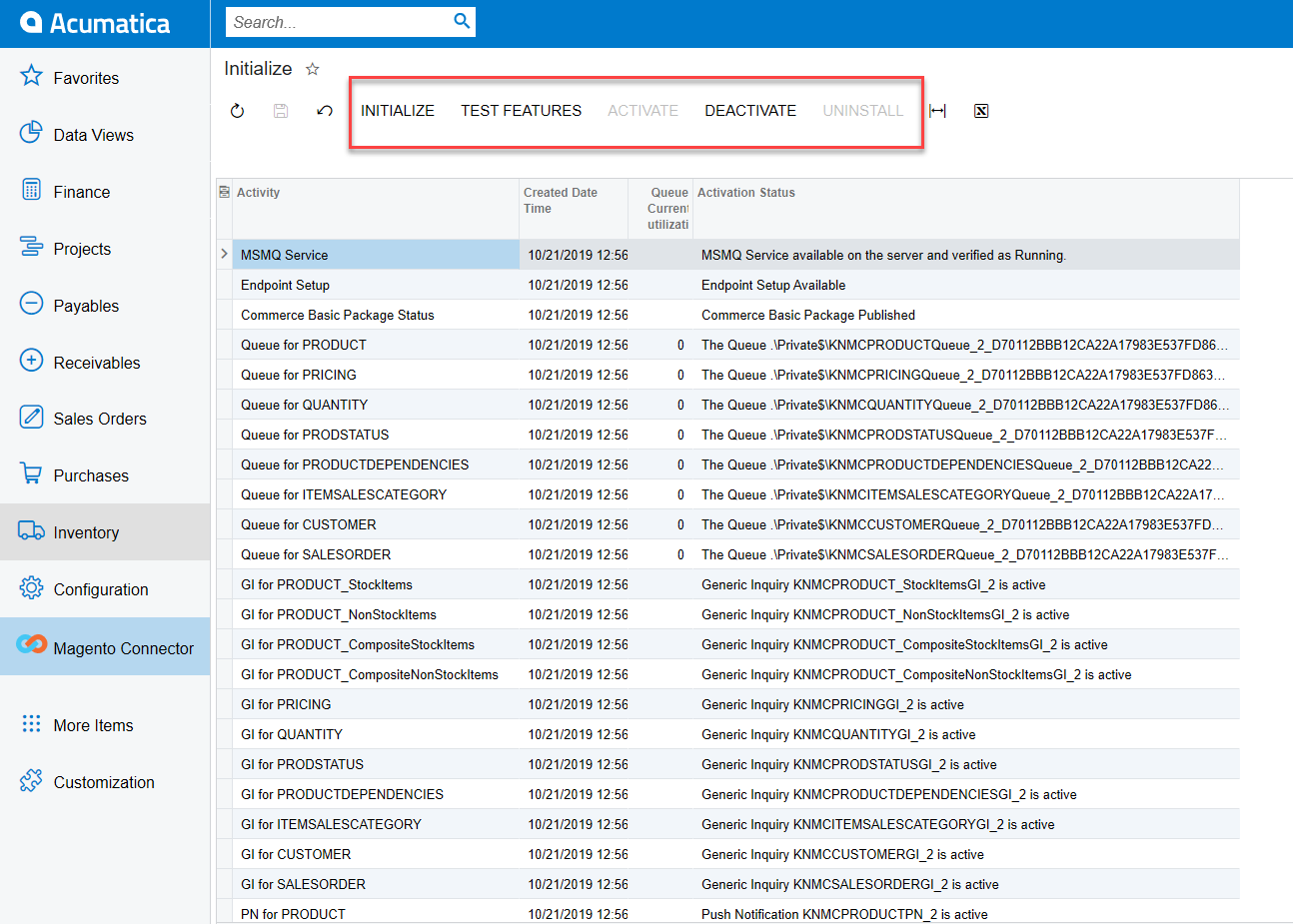Click the search magnifier icon
Screen dimensions: 1293x924
(462, 21)
